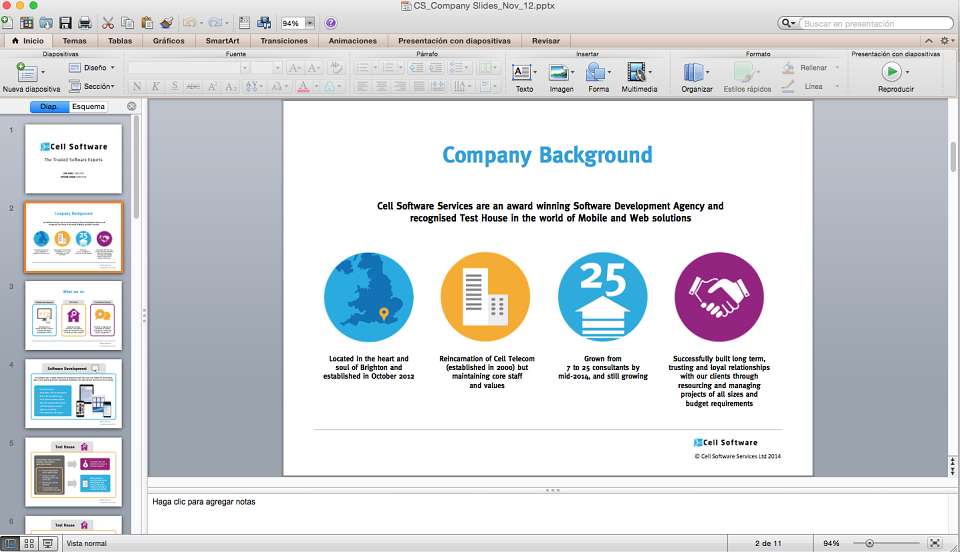
Task: Paste from clipboard icon
Action: tap(147, 23)
